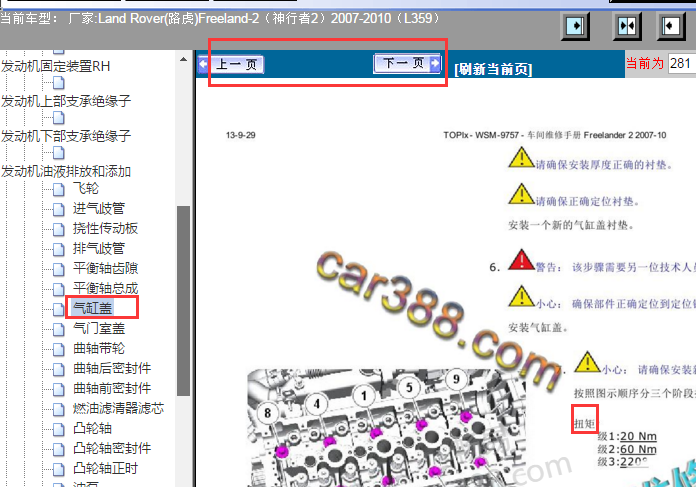Select the 飞轮 tree item
This screenshot has width=696, height=487.
[86, 188]
